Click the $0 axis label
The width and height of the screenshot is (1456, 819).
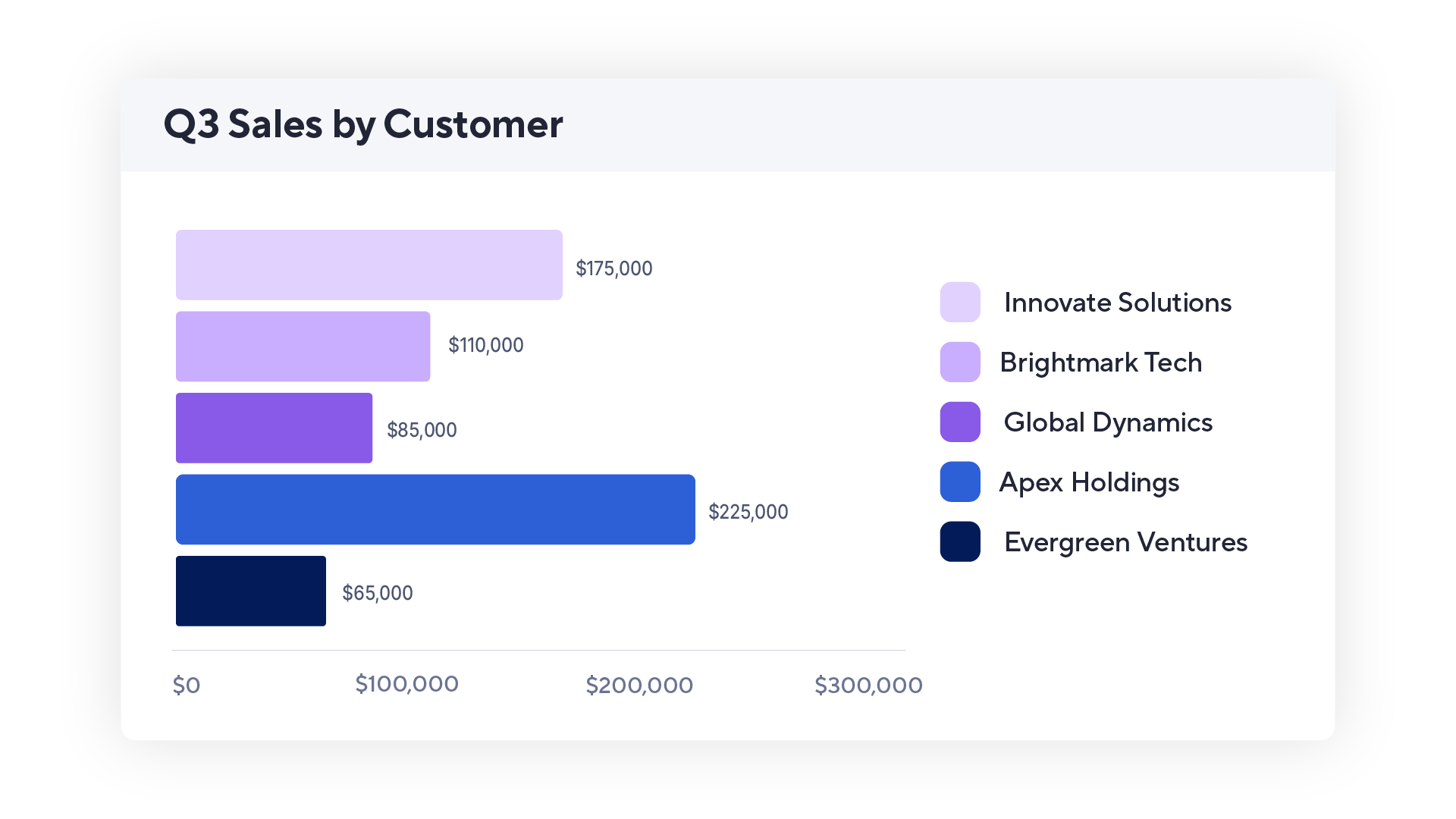(186, 684)
